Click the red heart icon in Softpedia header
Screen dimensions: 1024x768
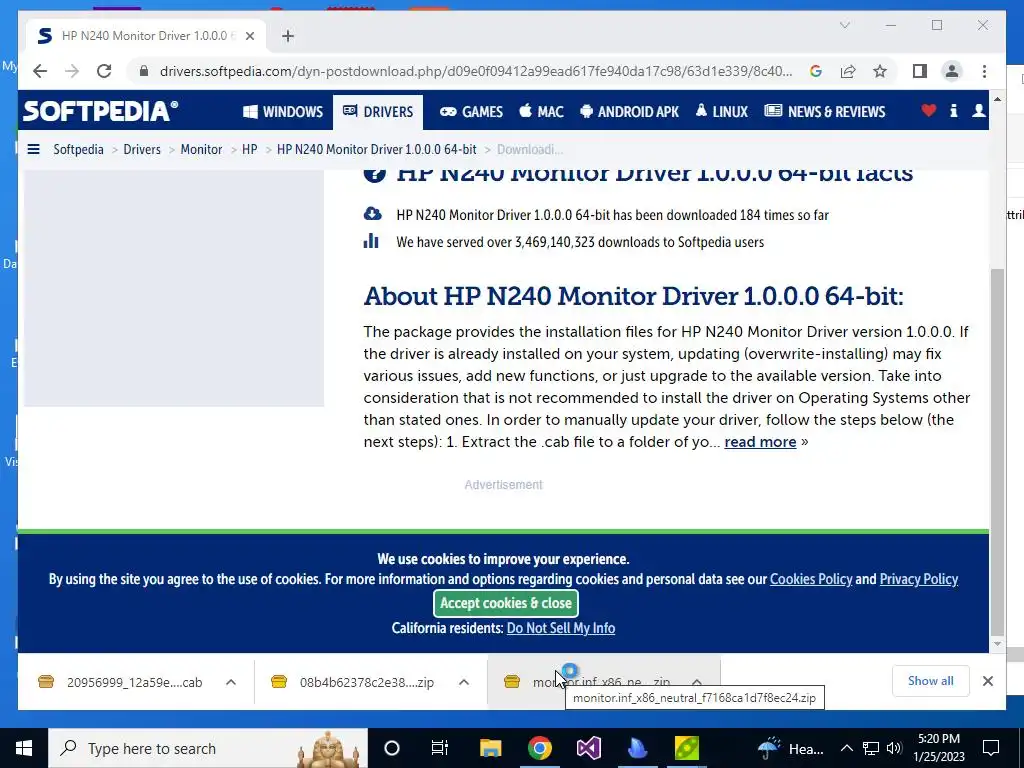coord(929,111)
